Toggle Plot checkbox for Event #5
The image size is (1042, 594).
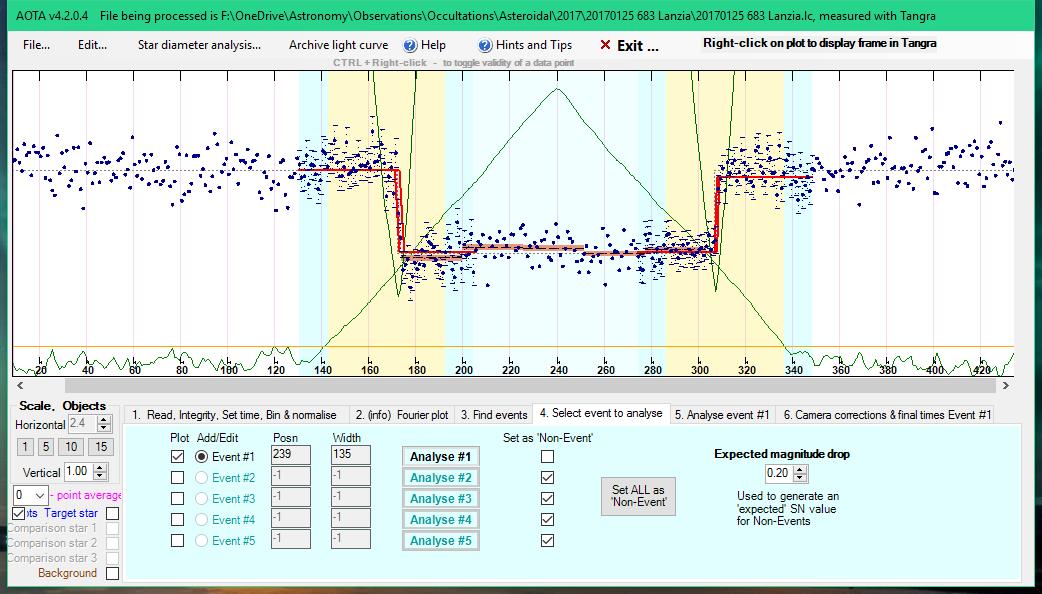(177, 540)
